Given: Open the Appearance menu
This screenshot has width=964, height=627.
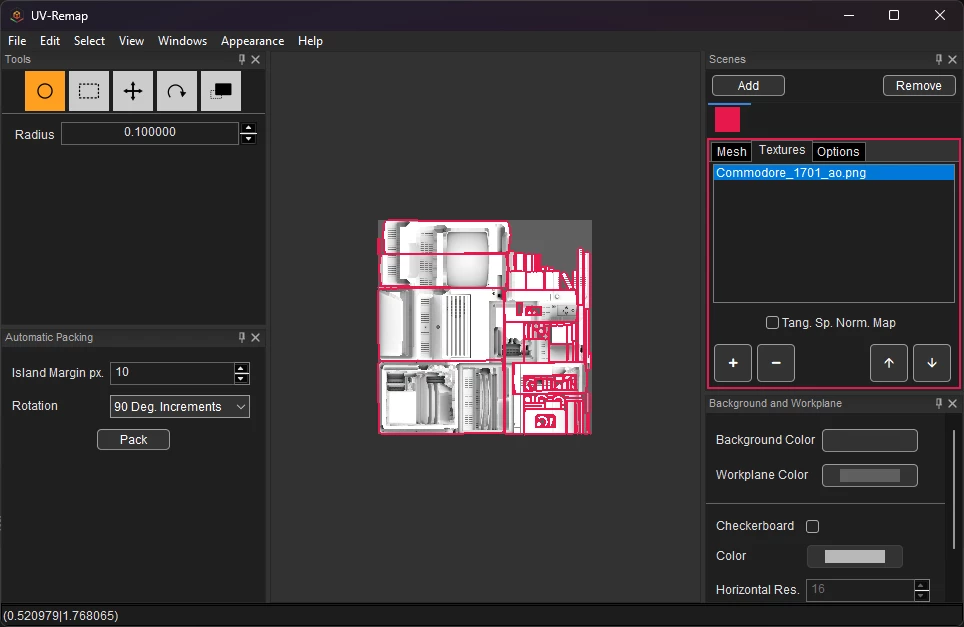Looking at the screenshot, I should point(253,41).
